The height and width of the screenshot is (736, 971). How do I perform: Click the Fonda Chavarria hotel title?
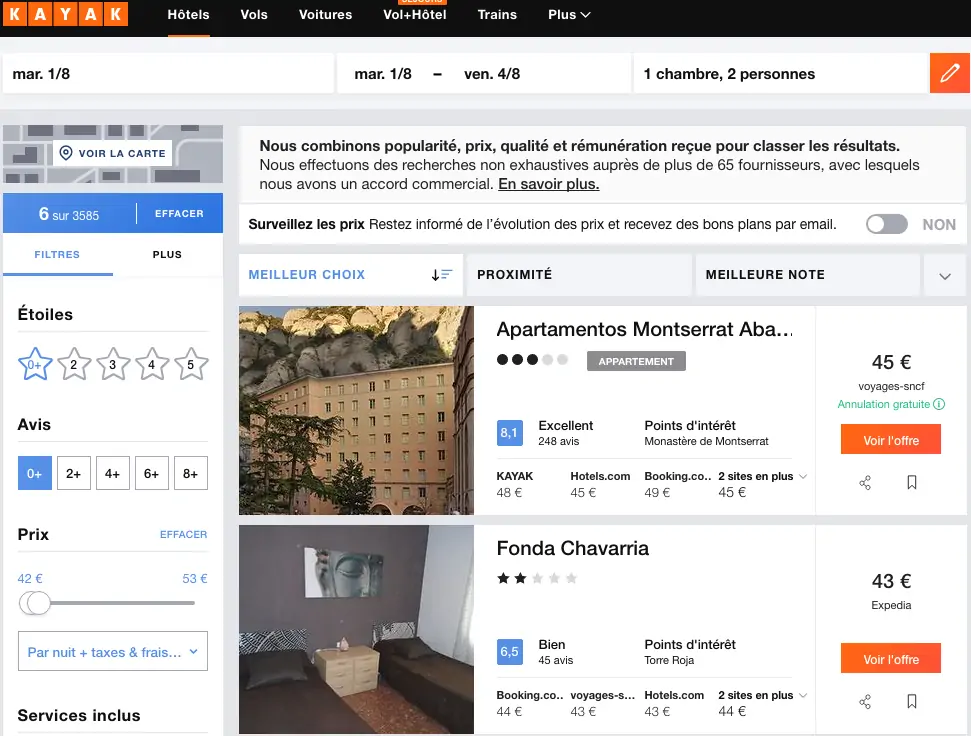573,548
